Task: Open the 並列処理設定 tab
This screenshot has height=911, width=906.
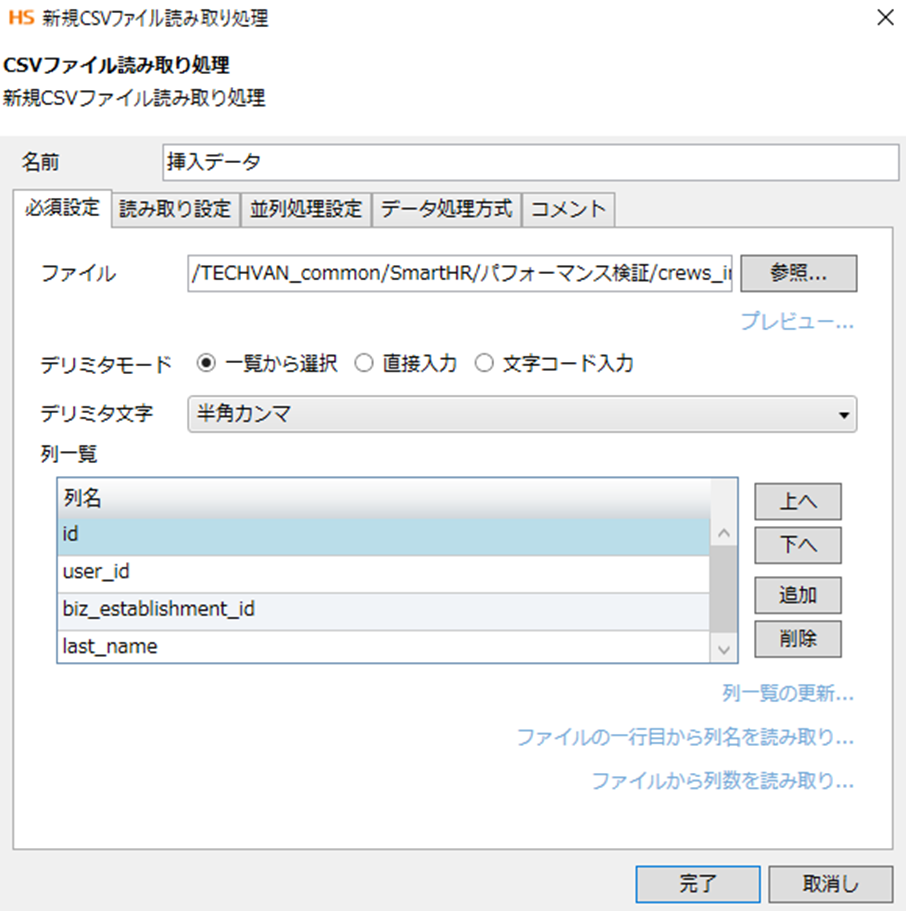Action: coord(306,209)
